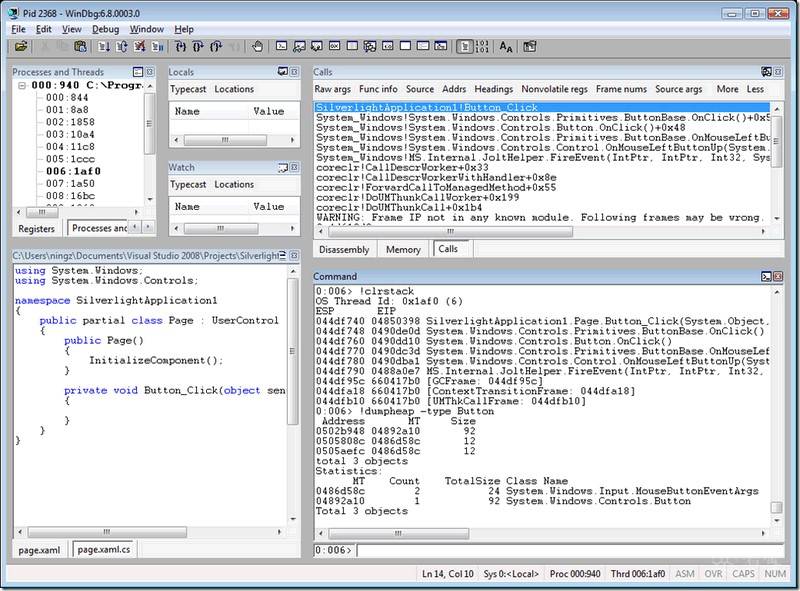The height and width of the screenshot is (591, 800).
Task: Click Locations in Locals panel
Action: pos(234,89)
